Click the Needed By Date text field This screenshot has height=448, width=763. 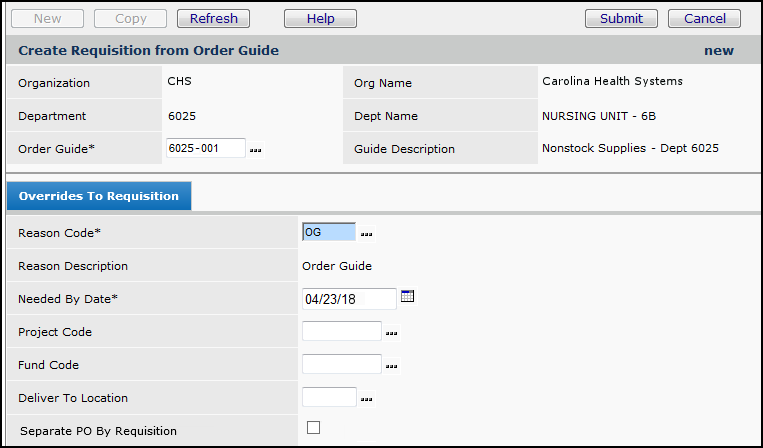tap(348, 299)
